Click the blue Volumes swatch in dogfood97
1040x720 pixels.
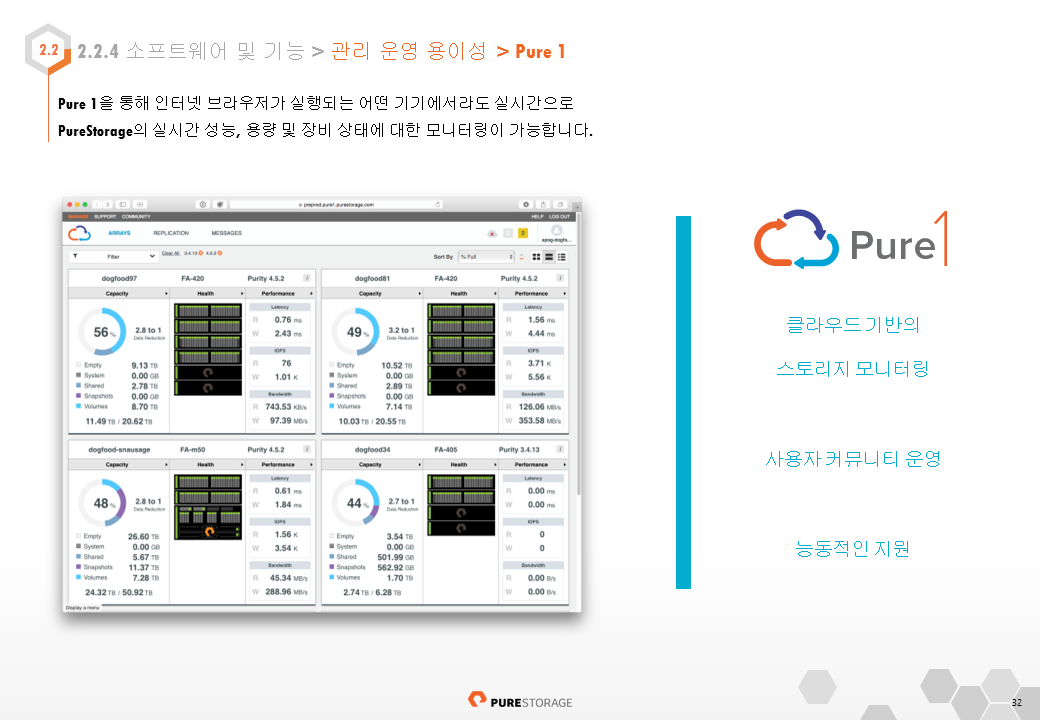78,406
